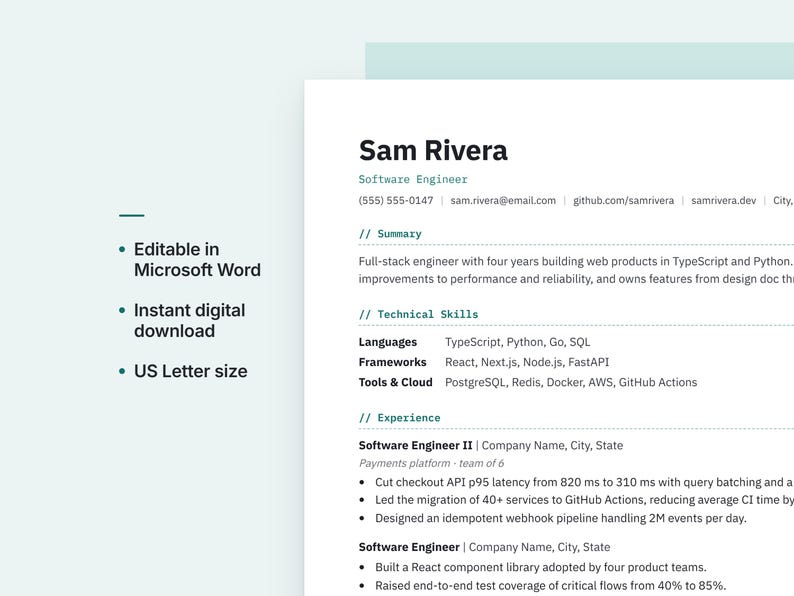The height and width of the screenshot is (596, 794).
Task: Click the summary line starting 'Full-stack engineer'
Action: pyautogui.click(x=576, y=262)
